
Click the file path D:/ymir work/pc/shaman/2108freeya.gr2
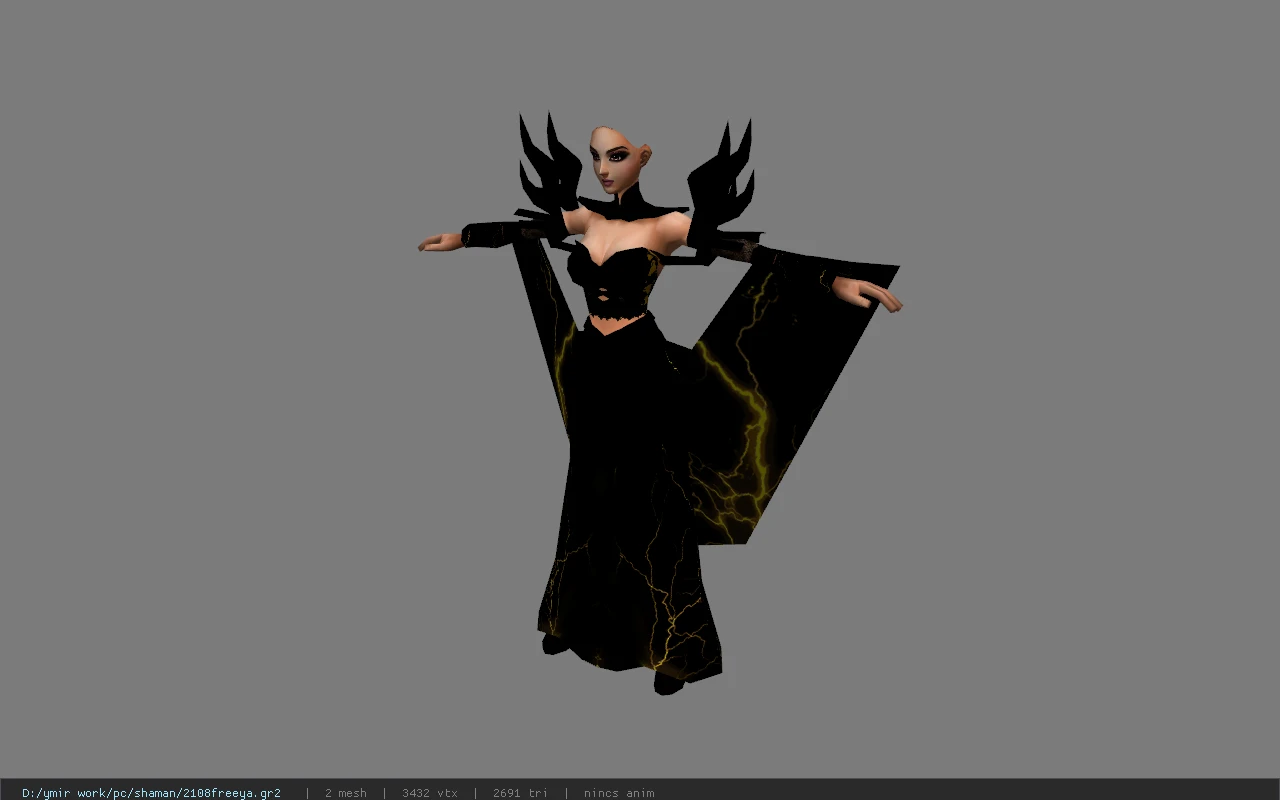(x=151, y=793)
